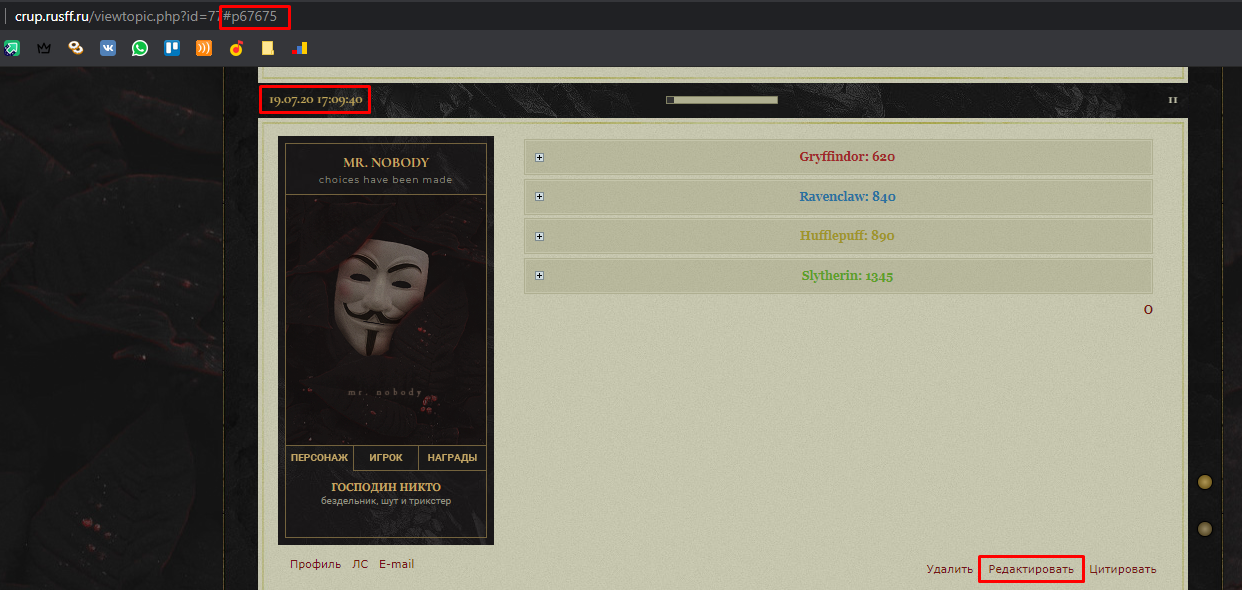Click the Mr. Nobody mask avatar

point(386,320)
